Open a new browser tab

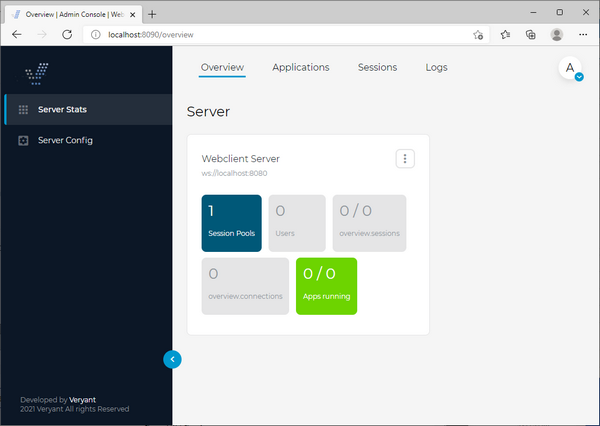coord(152,15)
